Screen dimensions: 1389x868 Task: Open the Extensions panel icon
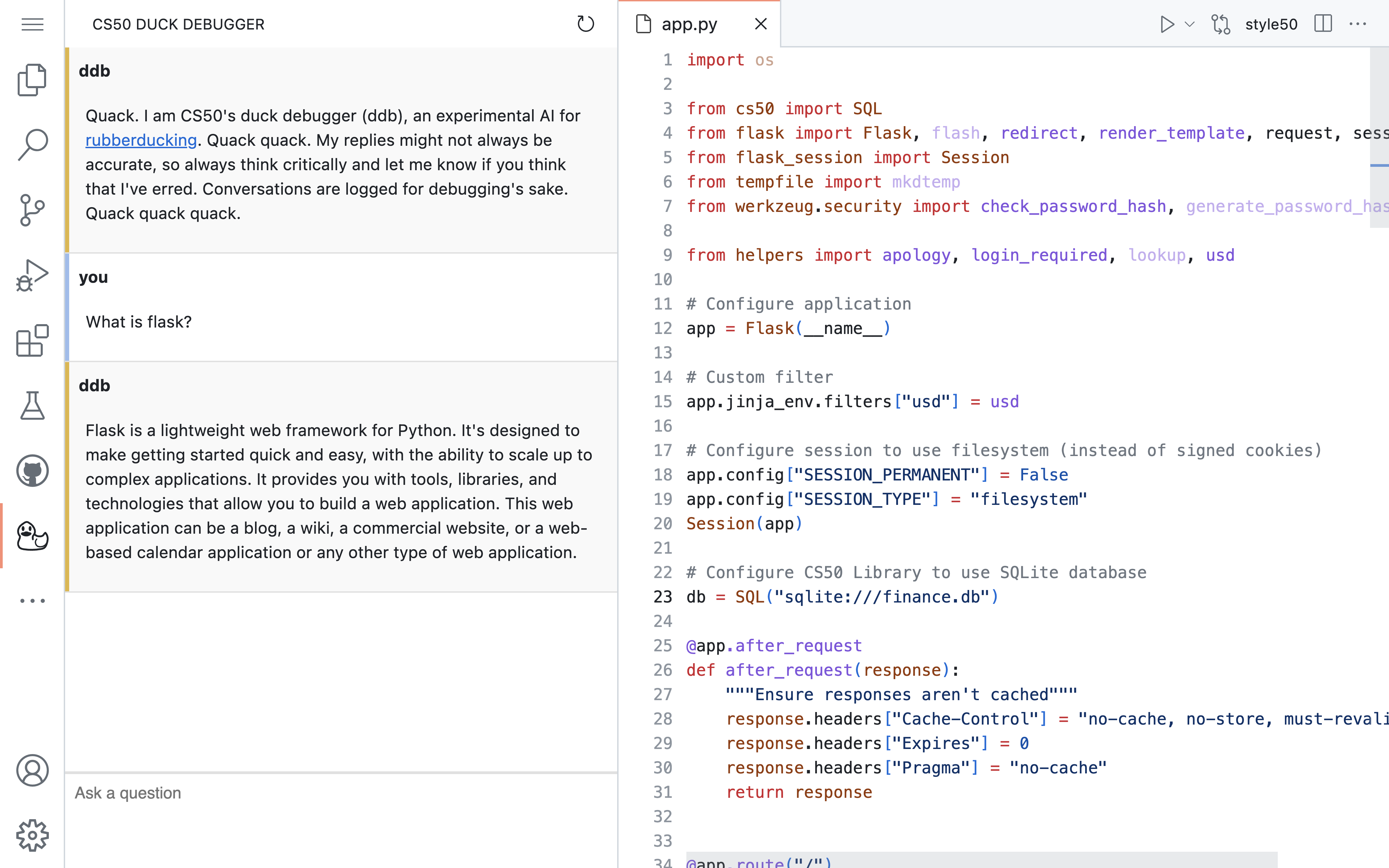[32, 340]
